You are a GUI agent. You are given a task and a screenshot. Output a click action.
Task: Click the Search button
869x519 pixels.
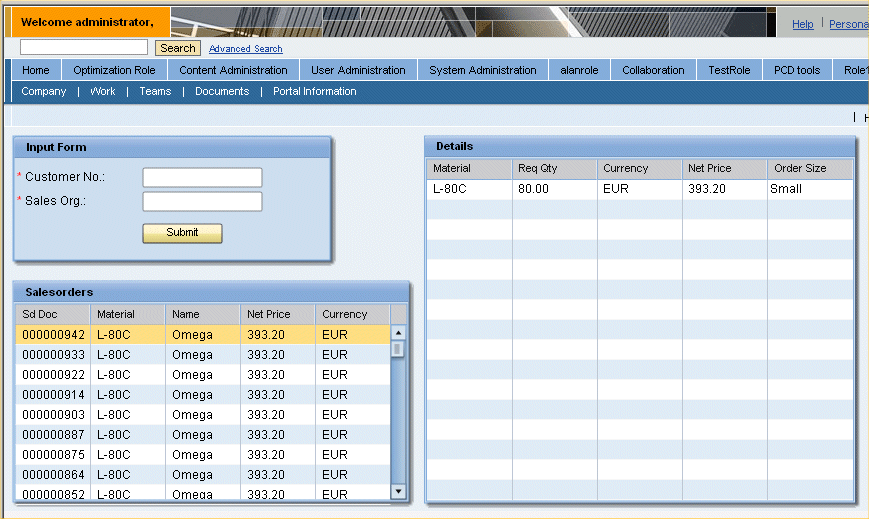pos(177,48)
